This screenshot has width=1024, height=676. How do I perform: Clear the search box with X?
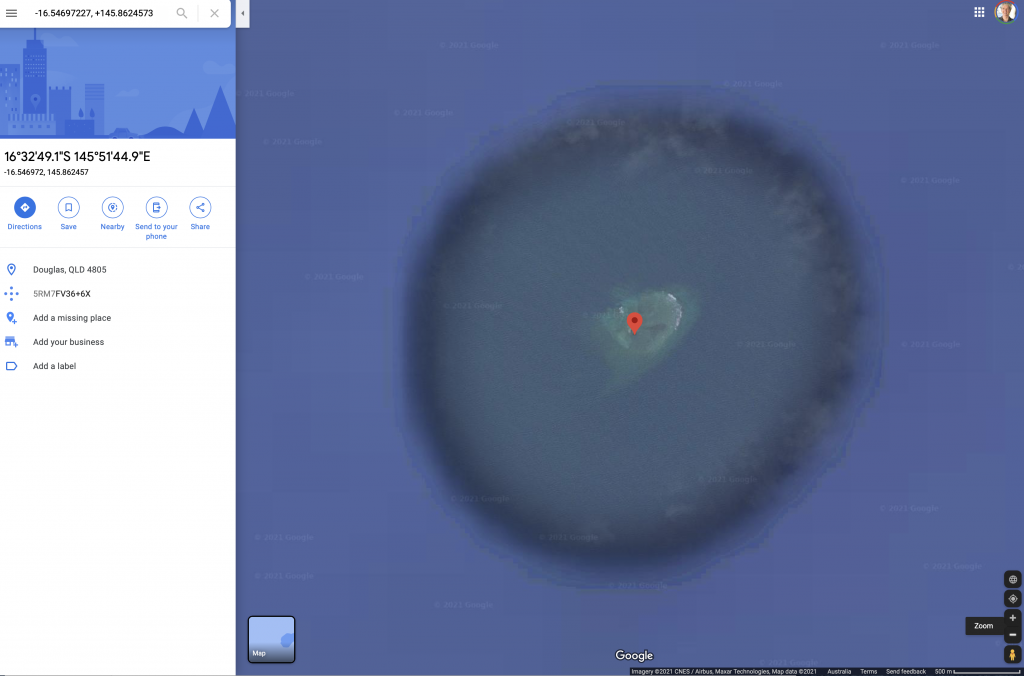[x=214, y=13]
